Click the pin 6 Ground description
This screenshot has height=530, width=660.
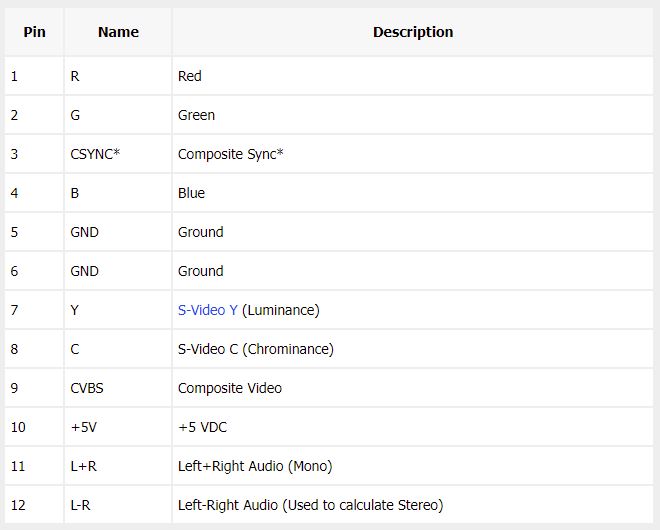pos(200,271)
